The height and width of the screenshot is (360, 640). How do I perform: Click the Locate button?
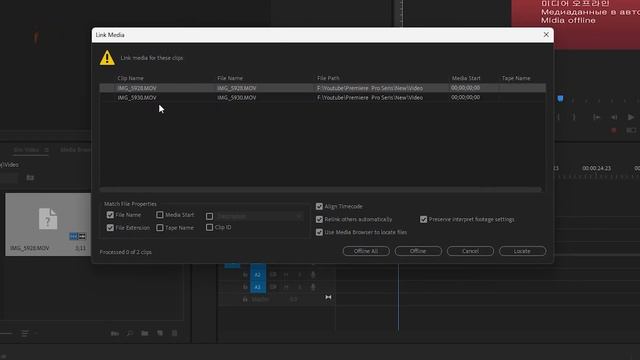pyautogui.click(x=522, y=251)
